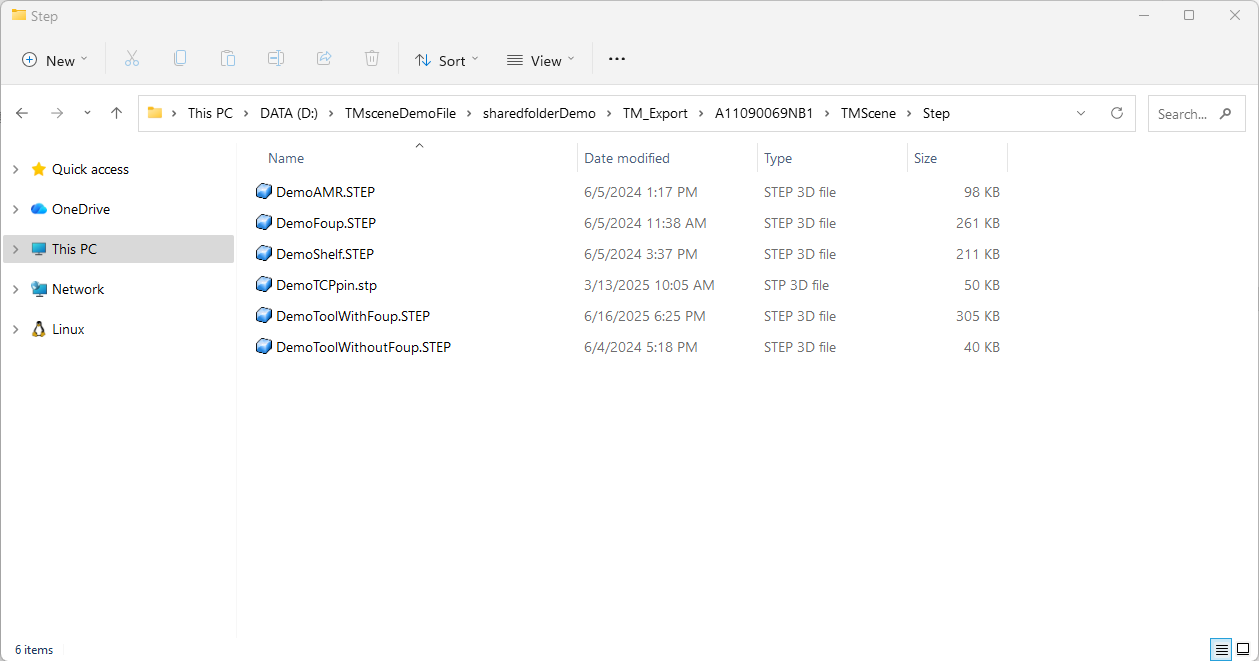This screenshot has width=1259, height=661.
Task: Expand the Network tree node
Action: tap(15, 289)
